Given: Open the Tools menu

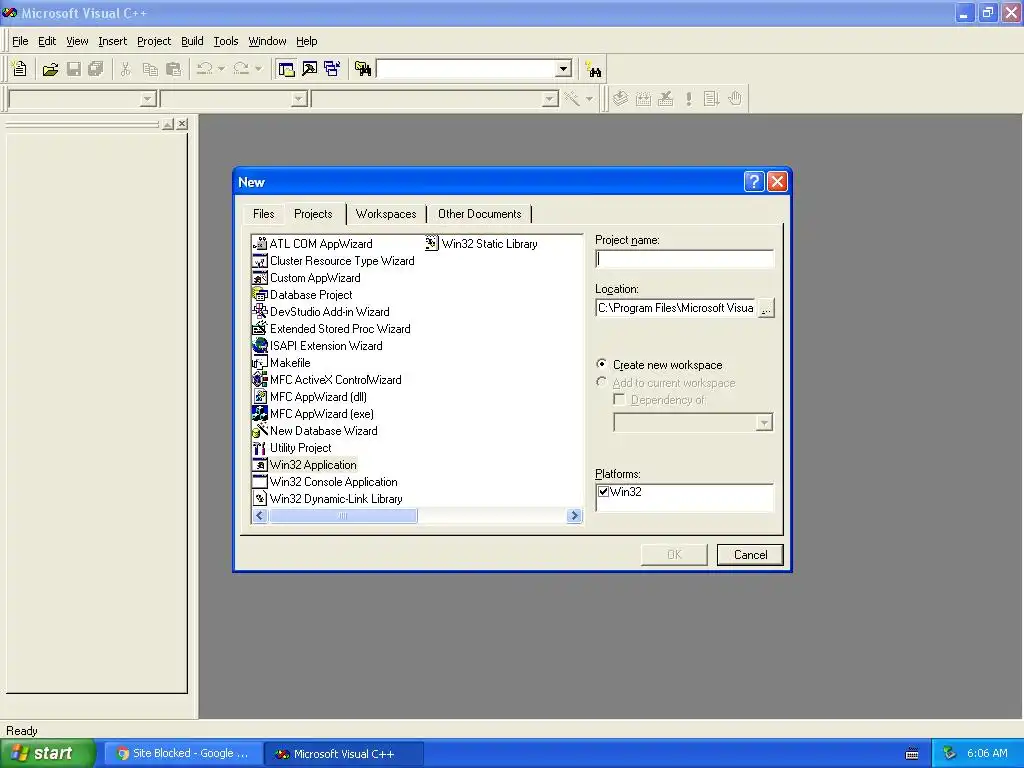Looking at the screenshot, I should [226, 40].
